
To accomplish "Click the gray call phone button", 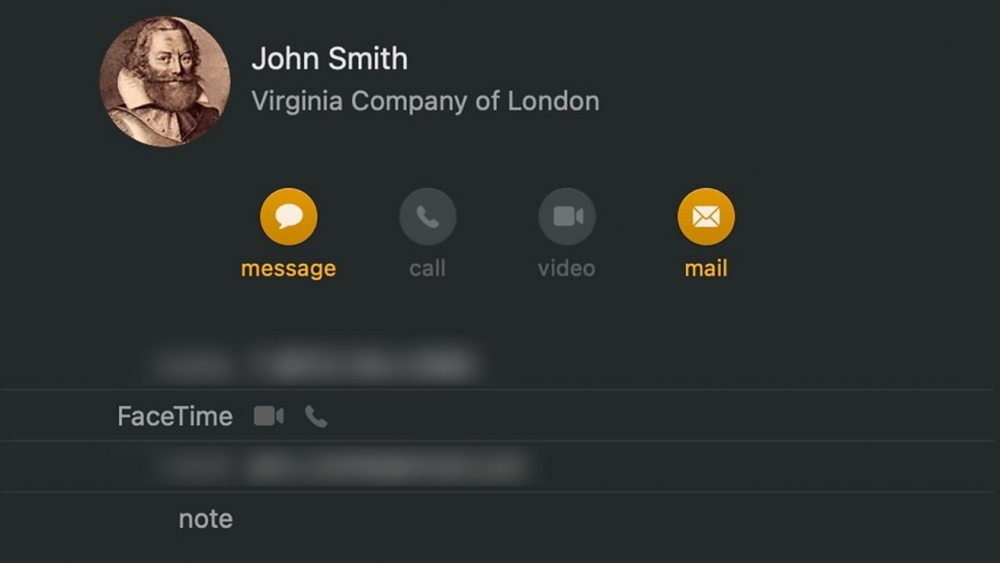I will [x=427, y=217].
